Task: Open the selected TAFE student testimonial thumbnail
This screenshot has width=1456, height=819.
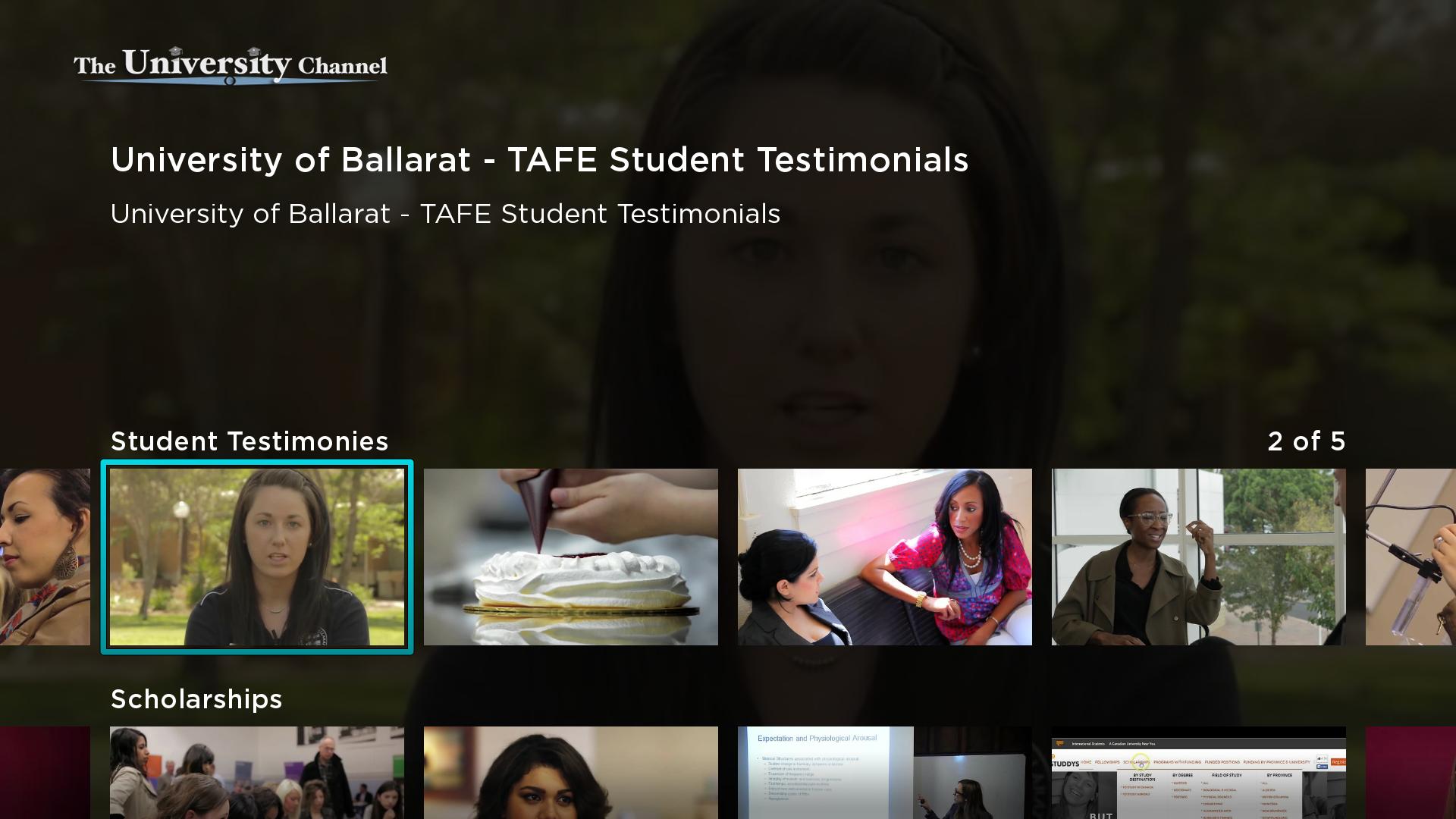Action: [257, 557]
